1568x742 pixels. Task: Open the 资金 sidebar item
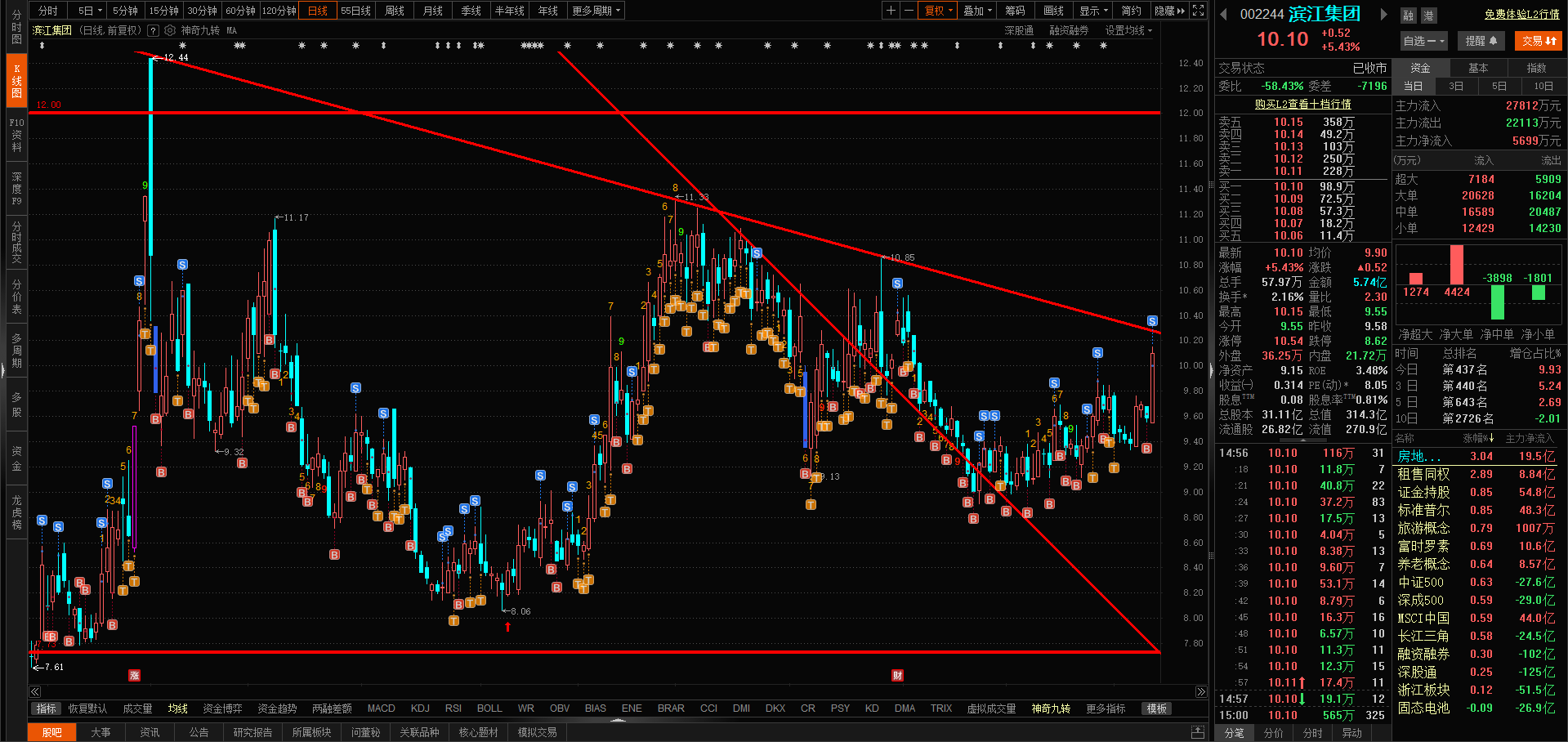[x=16, y=458]
